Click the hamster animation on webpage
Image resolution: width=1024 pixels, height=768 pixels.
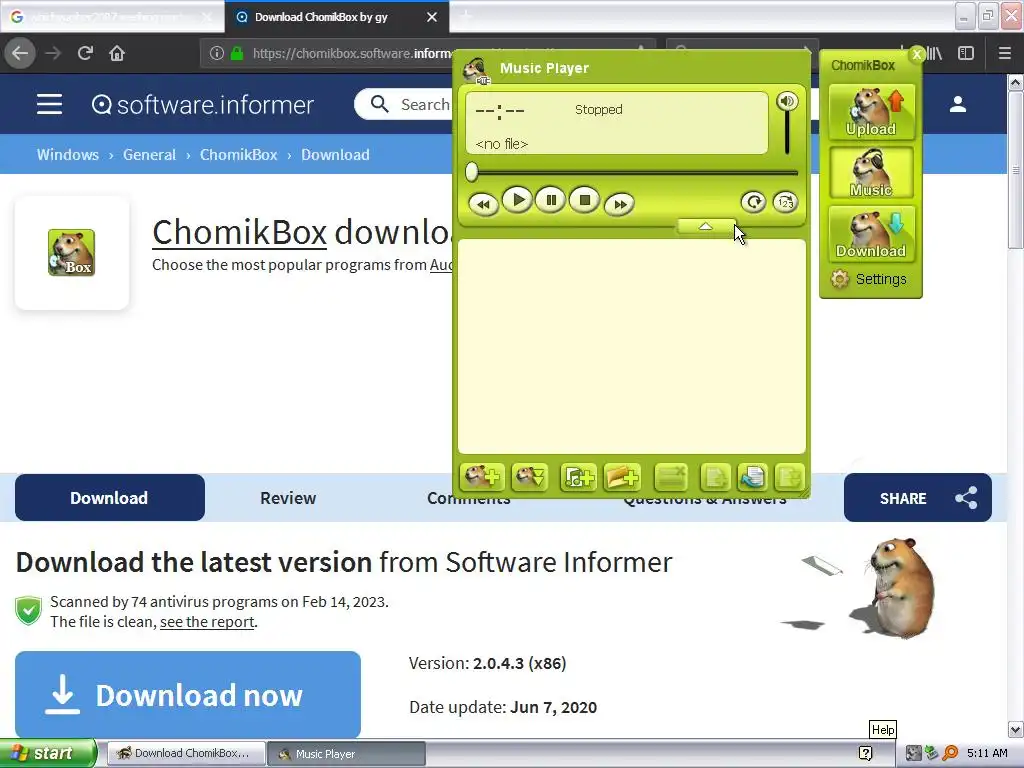point(901,586)
